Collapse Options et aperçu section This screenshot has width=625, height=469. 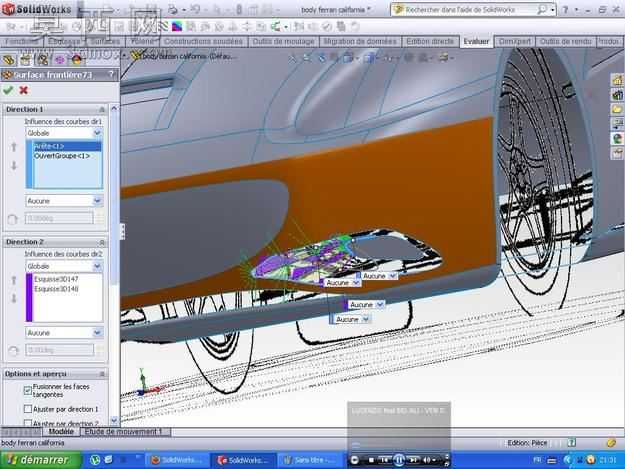102,374
